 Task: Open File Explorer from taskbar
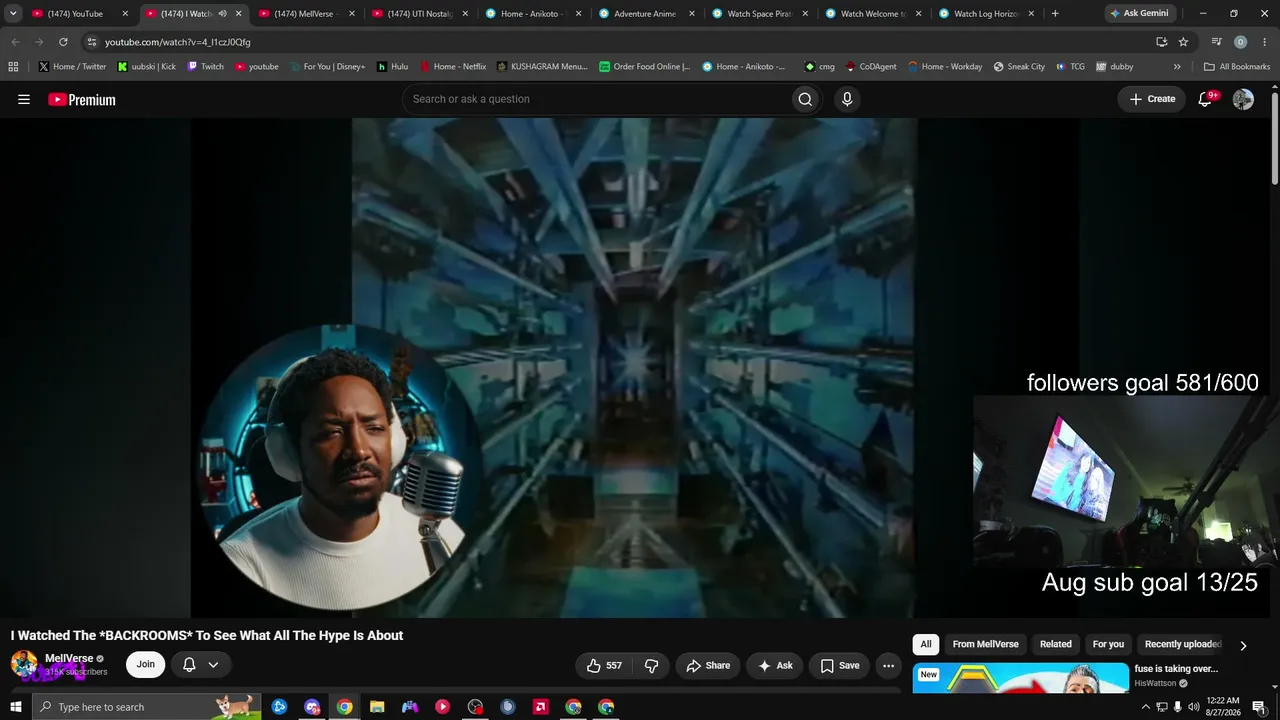pos(377,707)
